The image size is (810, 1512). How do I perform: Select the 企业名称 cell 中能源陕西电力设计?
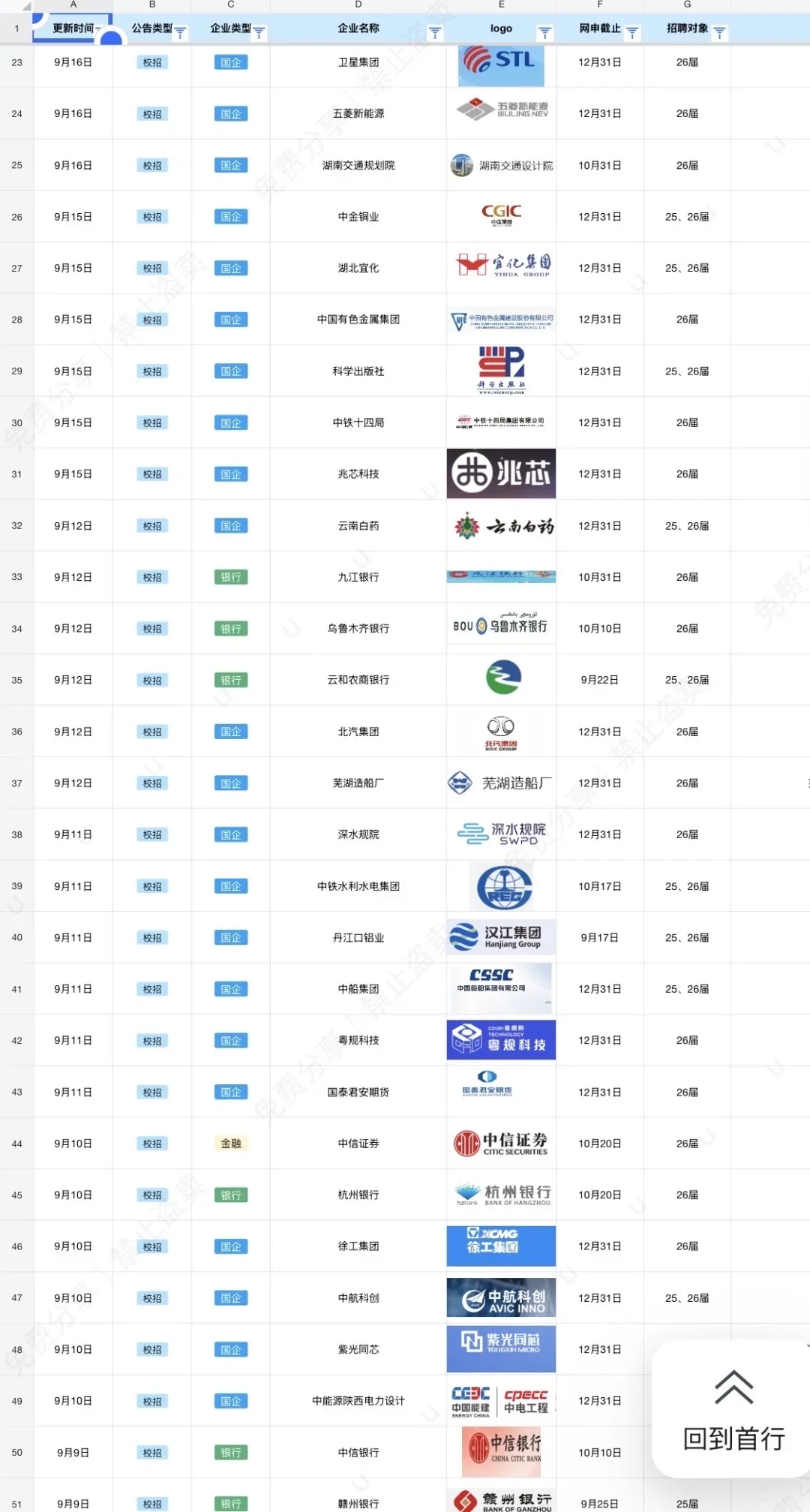pos(358,1401)
